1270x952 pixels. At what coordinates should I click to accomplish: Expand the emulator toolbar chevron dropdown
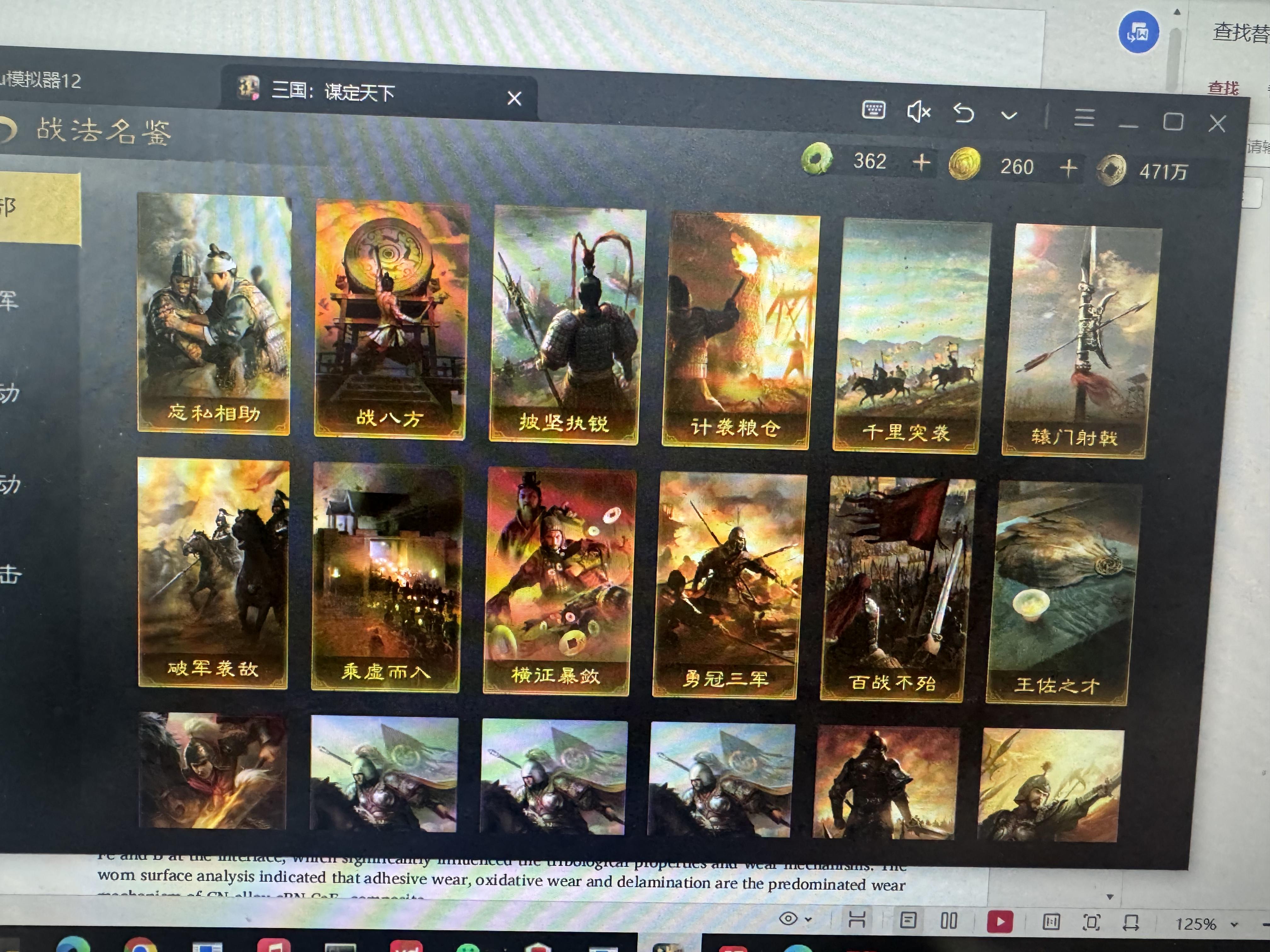point(1009,115)
